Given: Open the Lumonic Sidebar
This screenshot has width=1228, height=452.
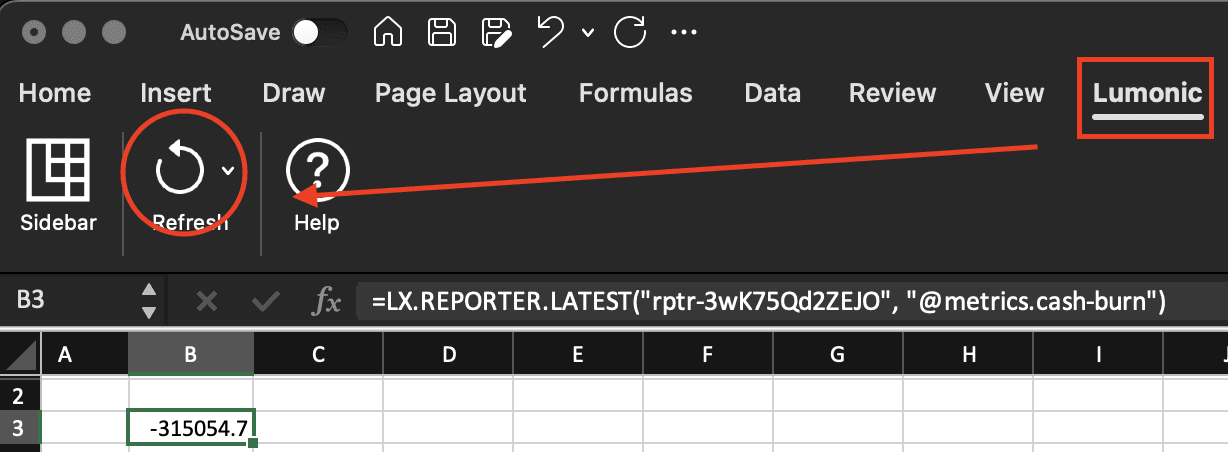Looking at the screenshot, I should (x=58, y=187).
